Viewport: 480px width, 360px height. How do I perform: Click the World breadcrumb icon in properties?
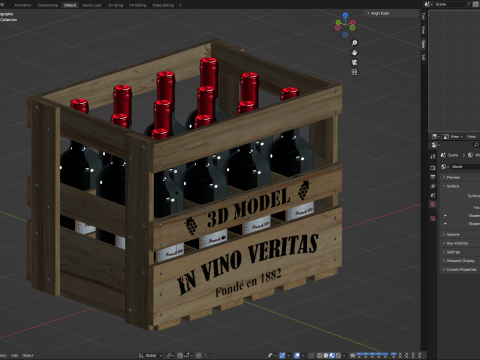[x=470, y=155]
